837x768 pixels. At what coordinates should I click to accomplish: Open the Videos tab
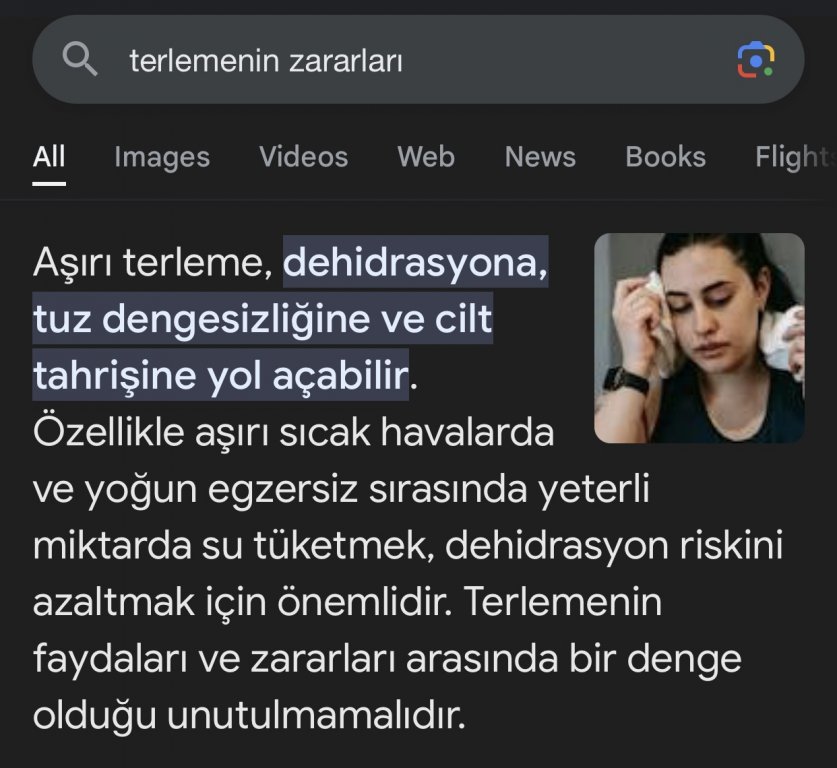click(x=303, y=157)
